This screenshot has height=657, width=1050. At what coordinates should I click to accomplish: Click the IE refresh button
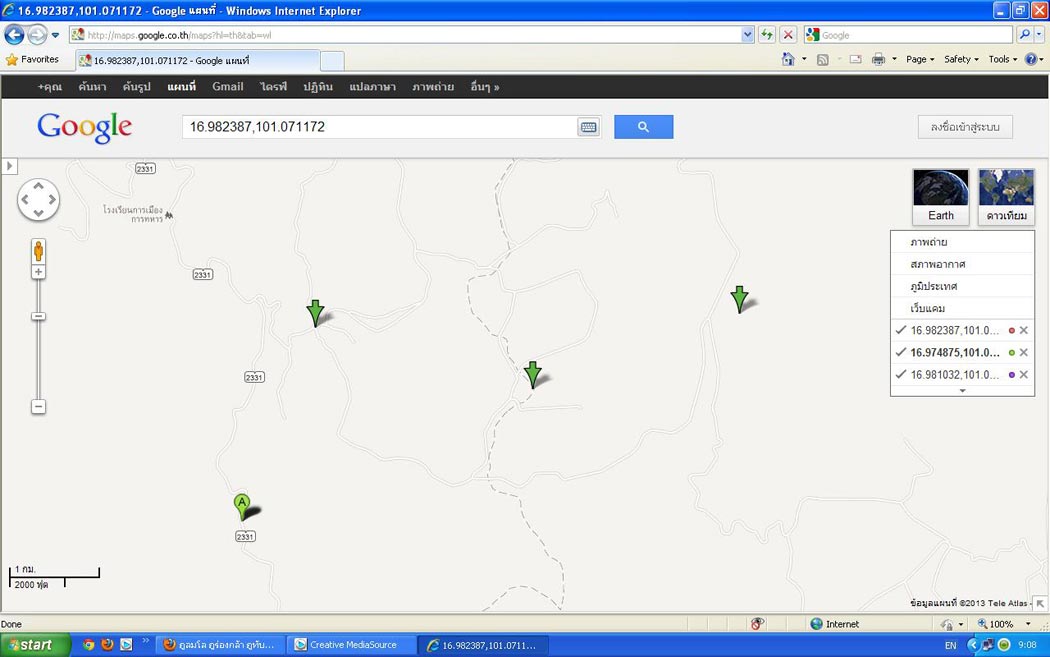767,35
